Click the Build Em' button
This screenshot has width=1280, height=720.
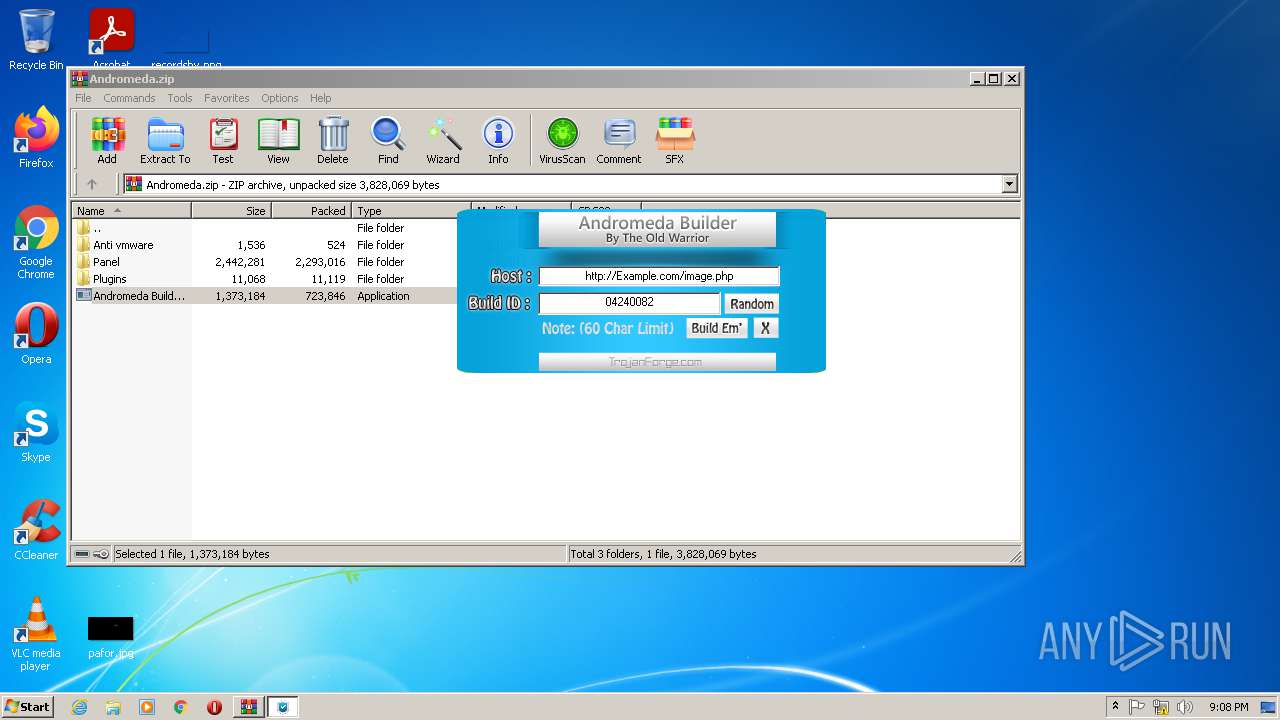[x=717, y=328]
